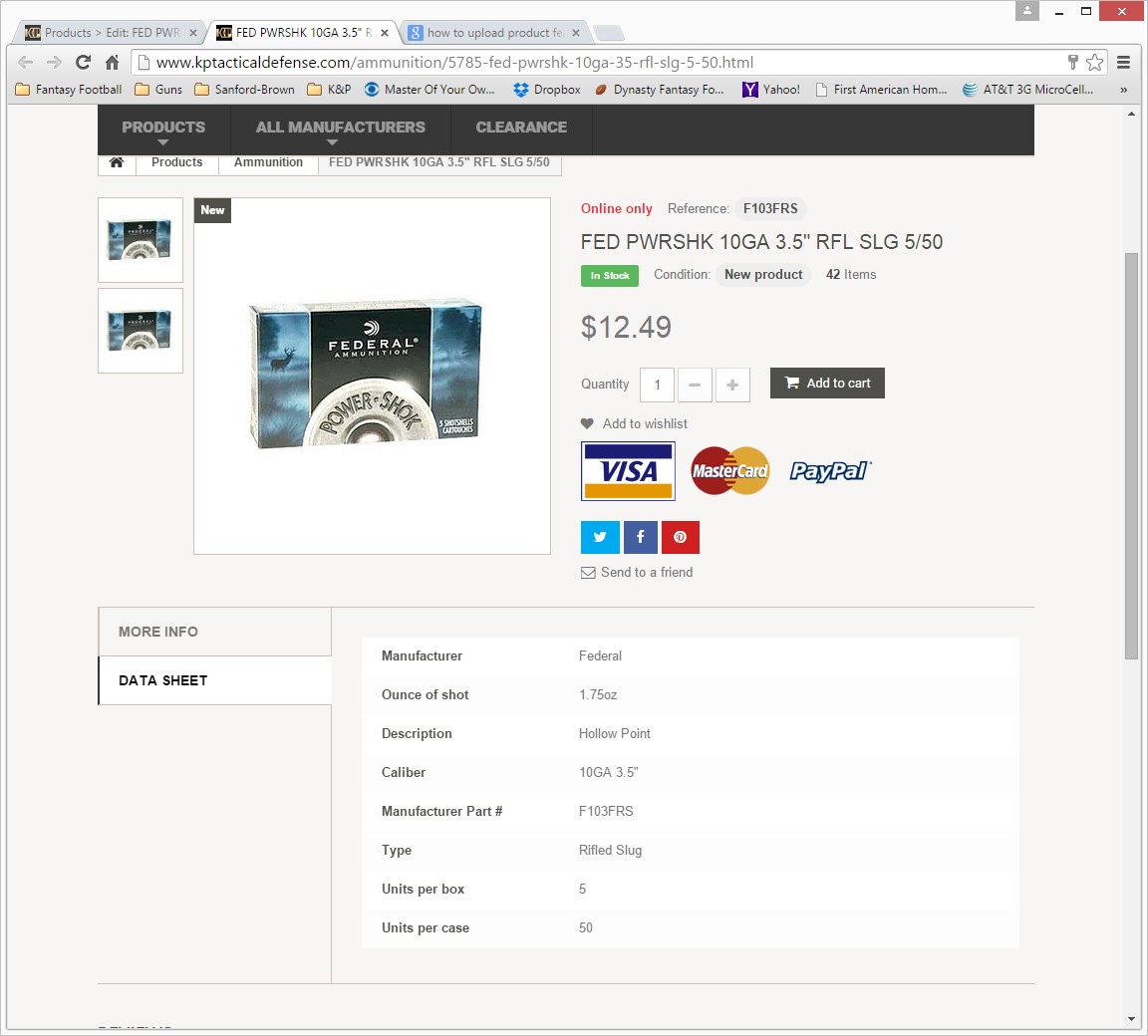Increase quantity with plus button

[732, 385]
